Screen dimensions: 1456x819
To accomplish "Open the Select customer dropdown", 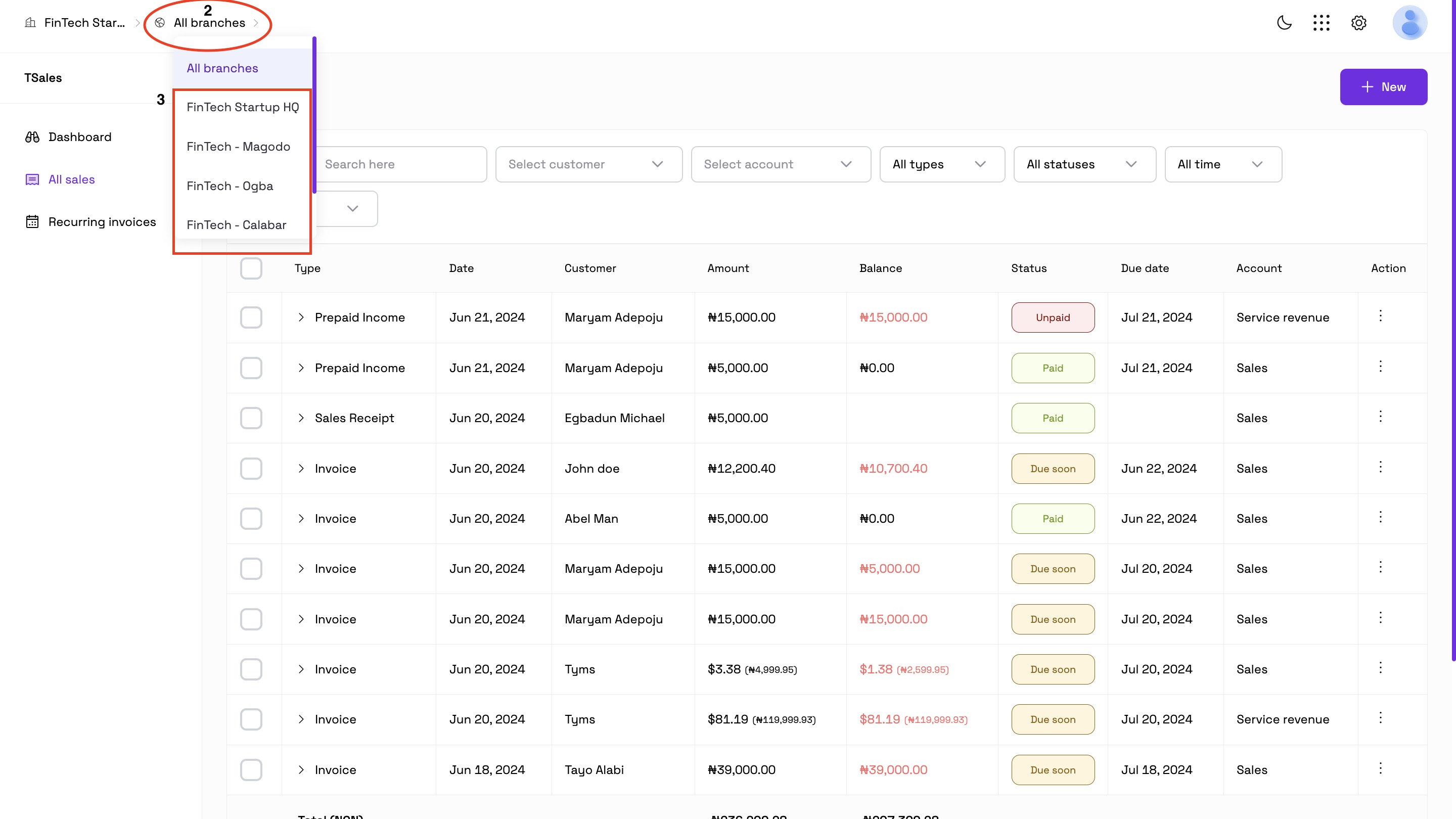I will pyautogui.click(x=589, y=164).
